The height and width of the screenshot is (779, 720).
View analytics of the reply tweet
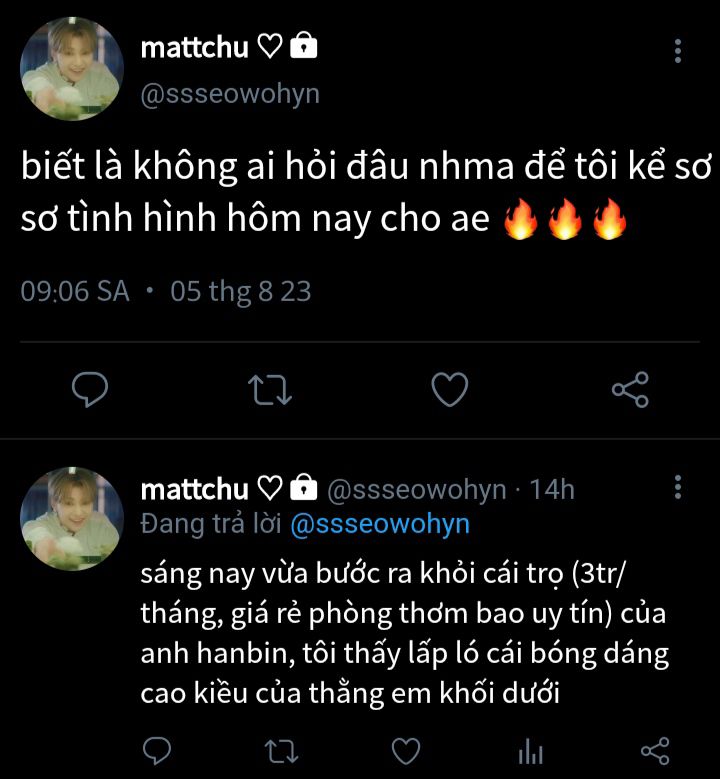pyautogui.click(x=530, y=750)
